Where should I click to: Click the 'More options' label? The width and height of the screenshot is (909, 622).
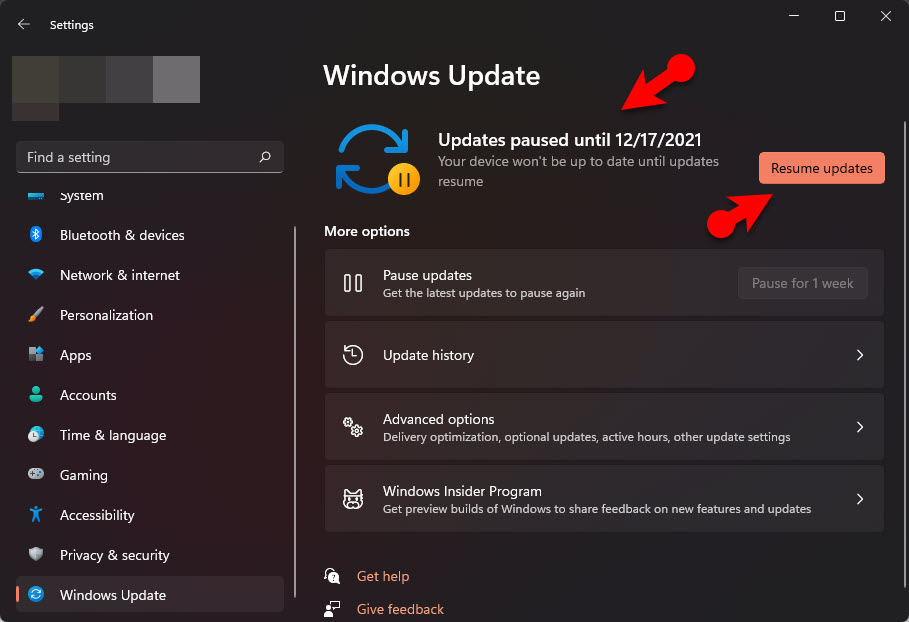367,231
